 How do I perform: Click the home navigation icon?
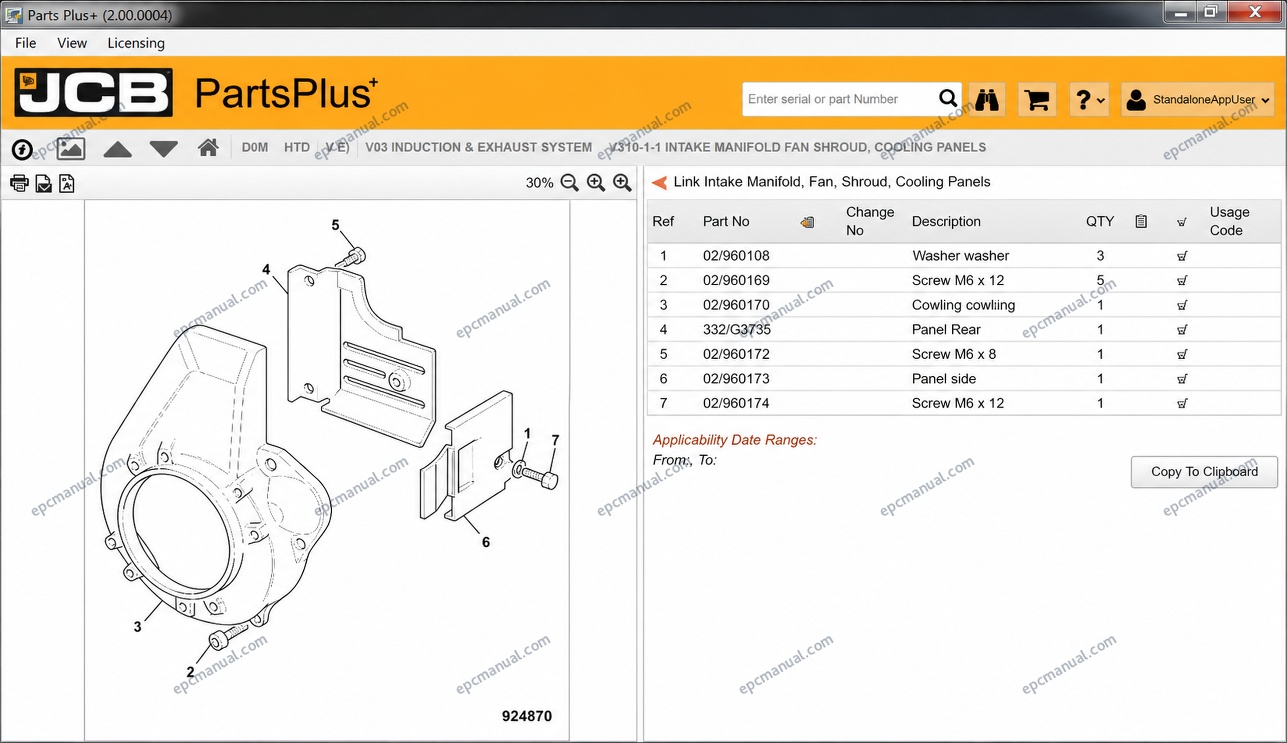208,148
